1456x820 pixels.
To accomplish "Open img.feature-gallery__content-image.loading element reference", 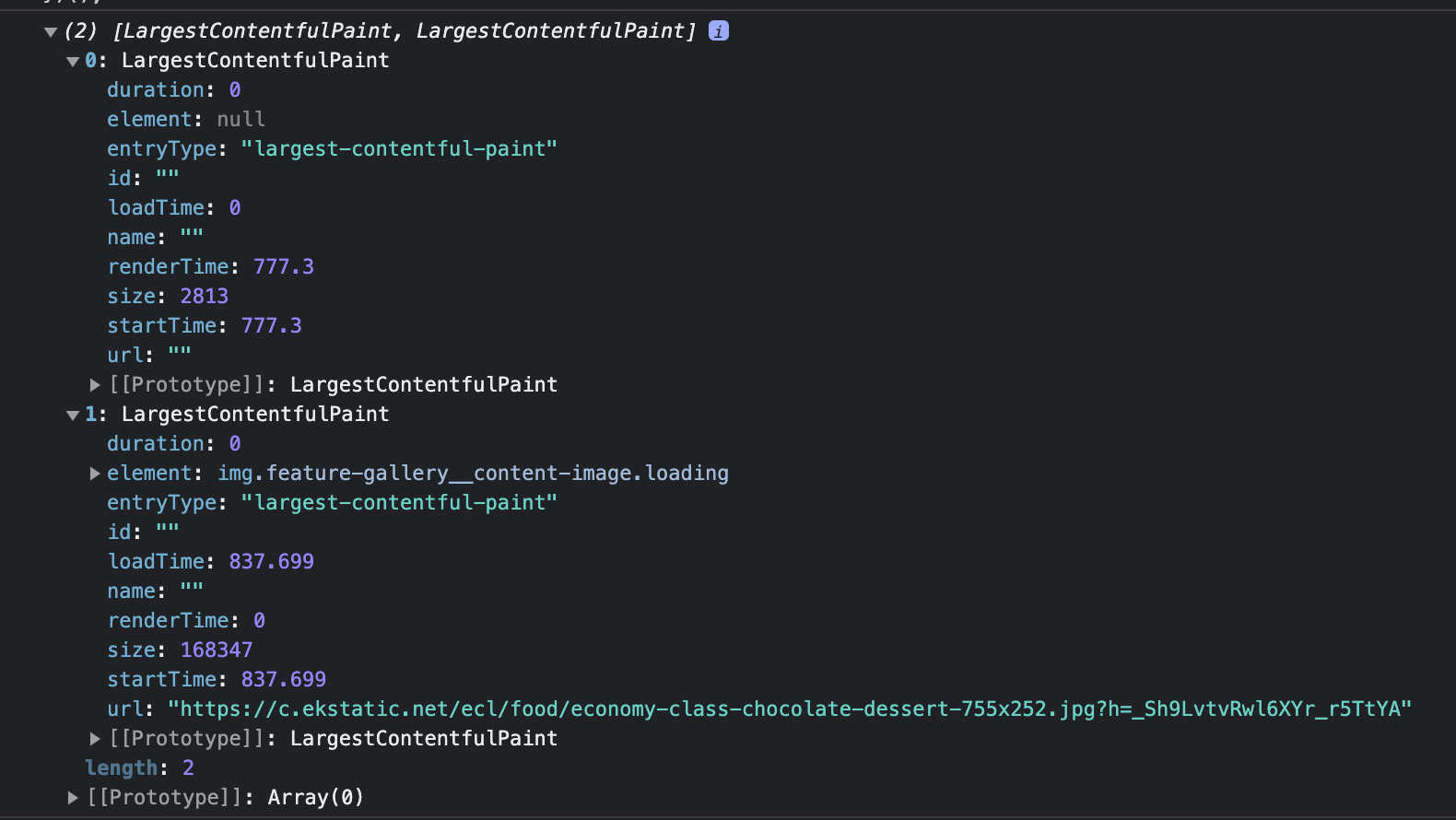I will pos(473,473).
